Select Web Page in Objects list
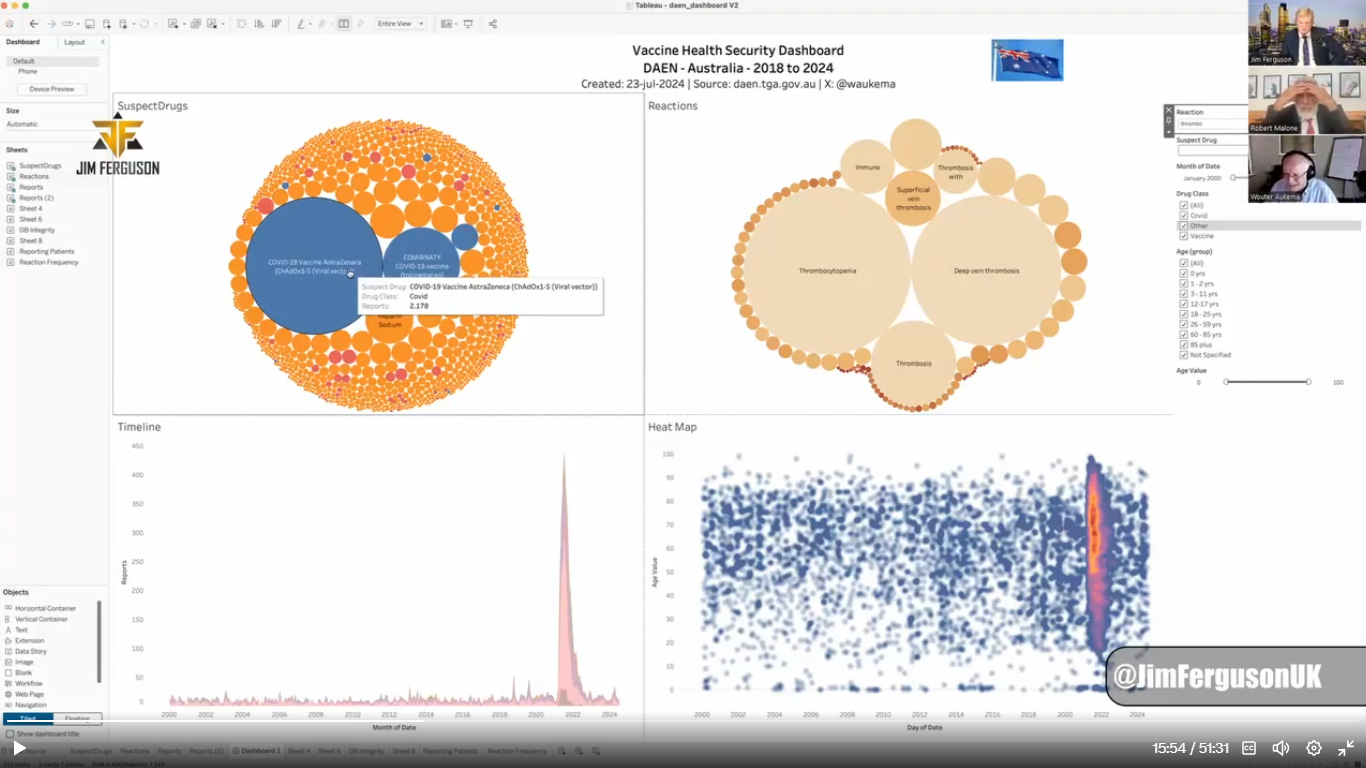The image size is (1366, 768). 29,694
